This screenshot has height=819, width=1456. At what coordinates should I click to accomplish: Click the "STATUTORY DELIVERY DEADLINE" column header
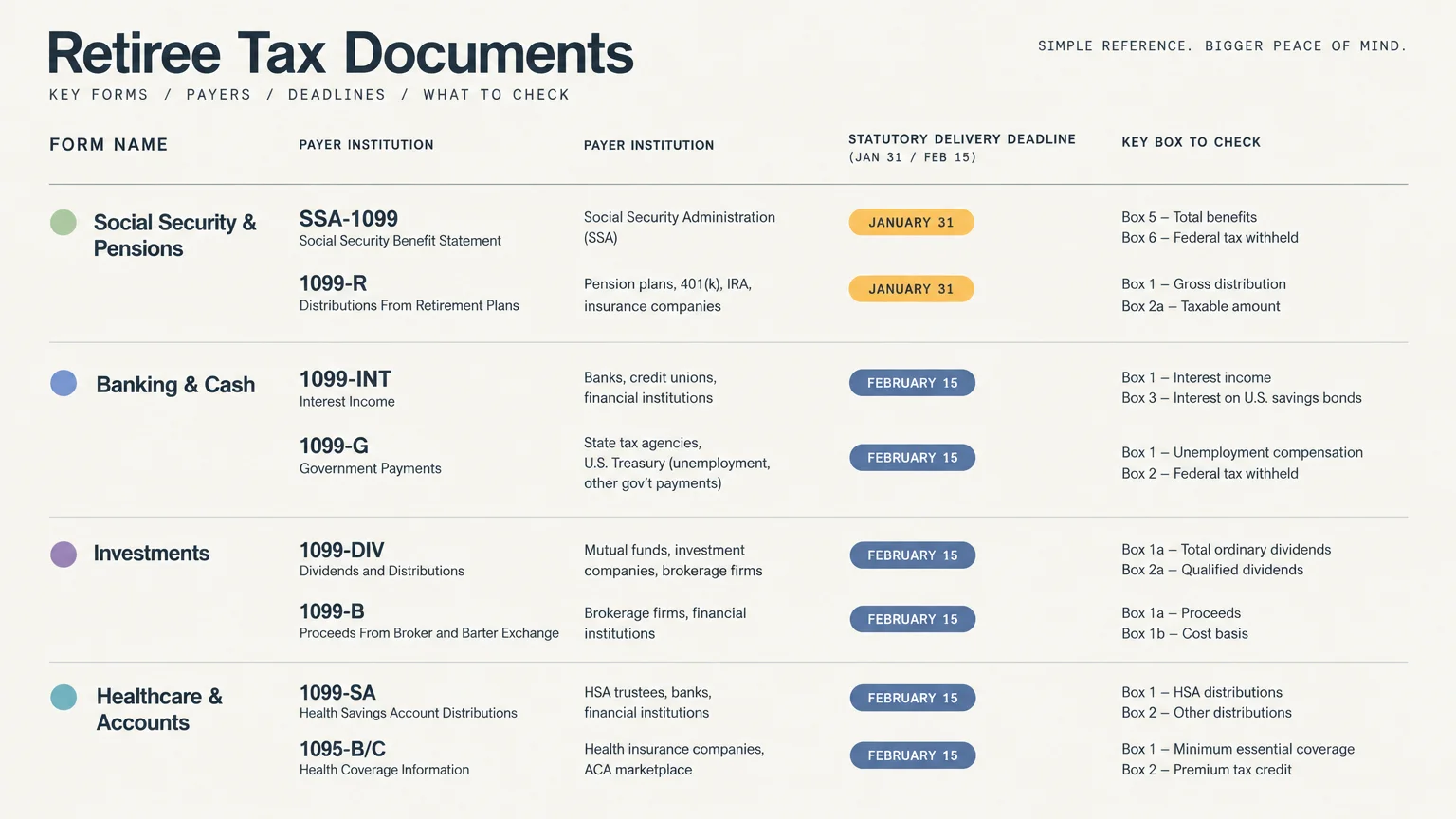point(962,139)
